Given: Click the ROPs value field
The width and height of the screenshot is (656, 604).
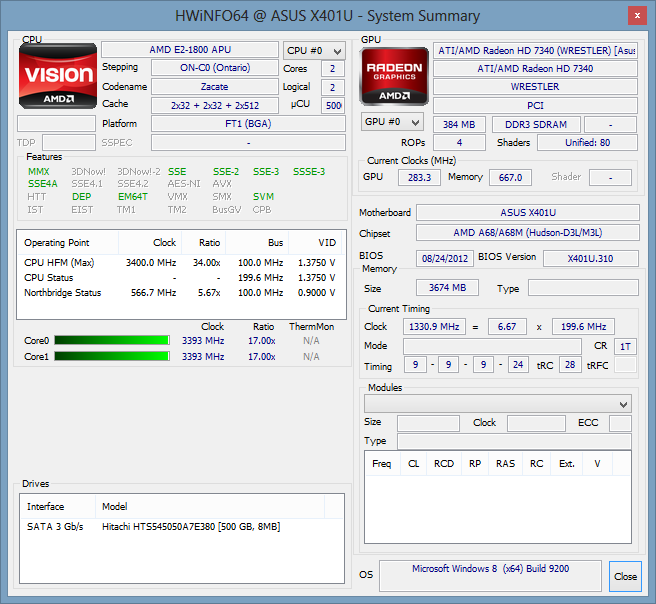Looking at the screenshot, I should (459, 143).
